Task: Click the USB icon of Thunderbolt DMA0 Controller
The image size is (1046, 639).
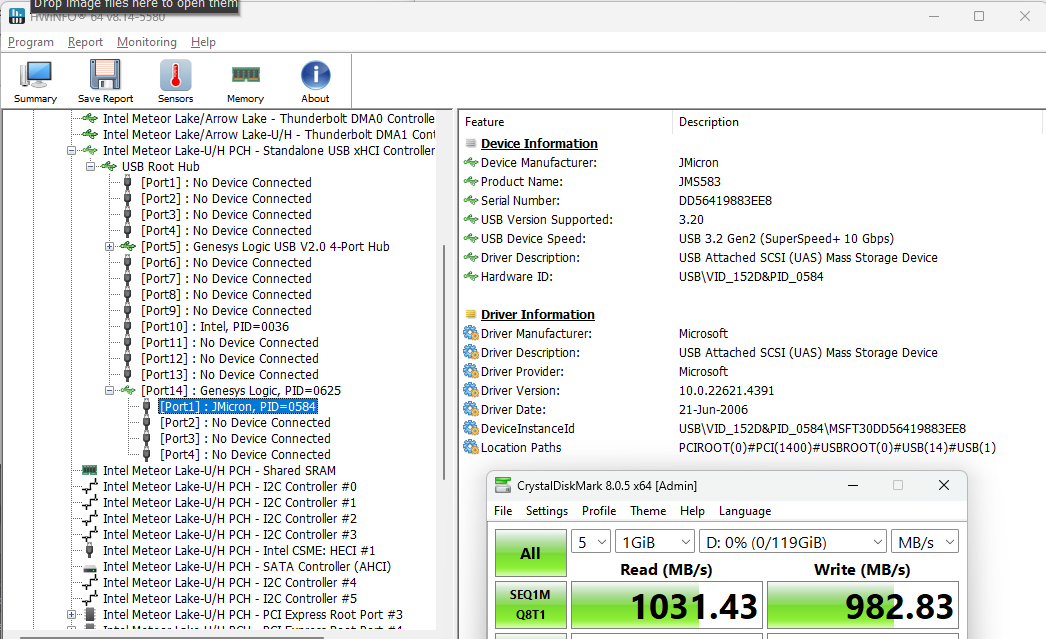Action: [x=89, y=118]
